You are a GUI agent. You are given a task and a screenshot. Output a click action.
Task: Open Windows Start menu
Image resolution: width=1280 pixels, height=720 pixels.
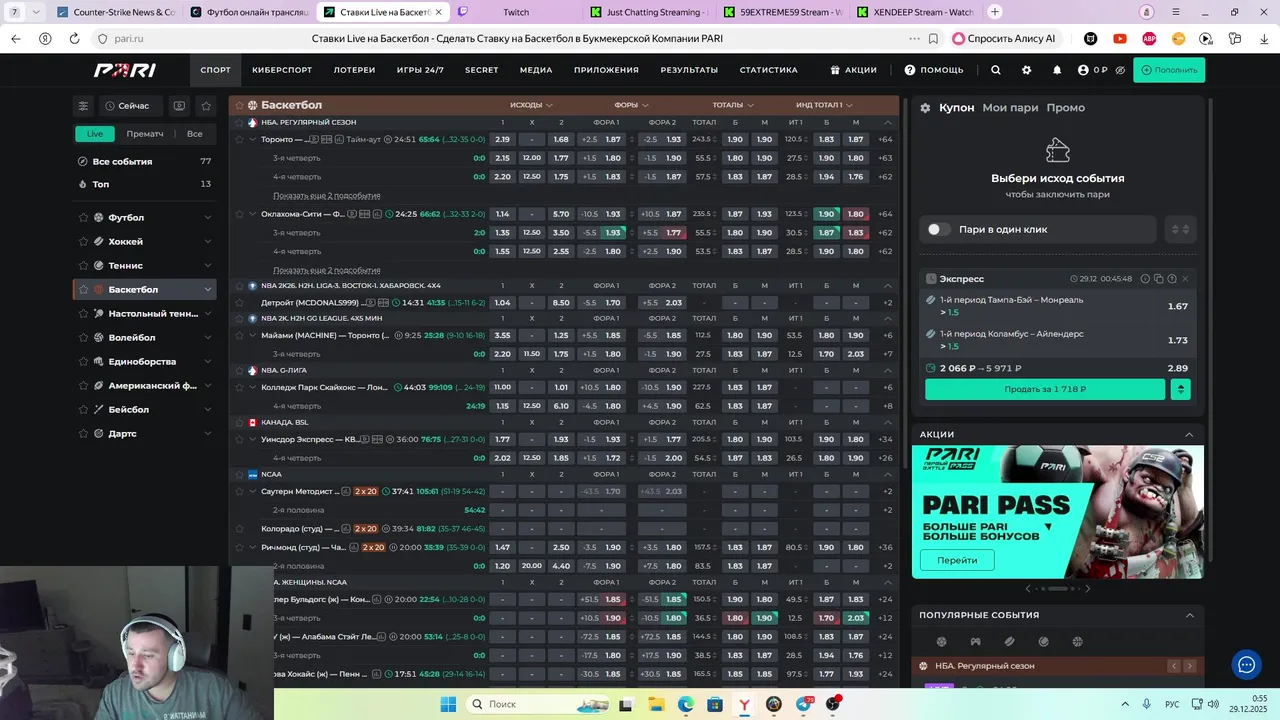coord(447,704)
